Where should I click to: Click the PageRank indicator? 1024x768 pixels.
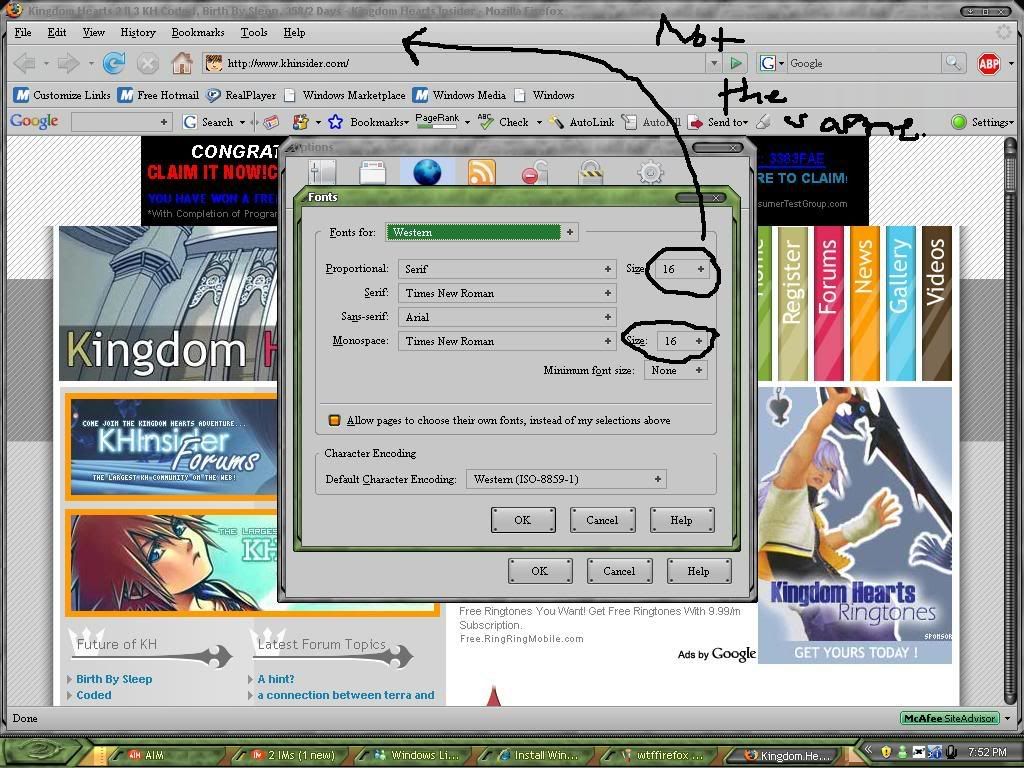point(437,121)
